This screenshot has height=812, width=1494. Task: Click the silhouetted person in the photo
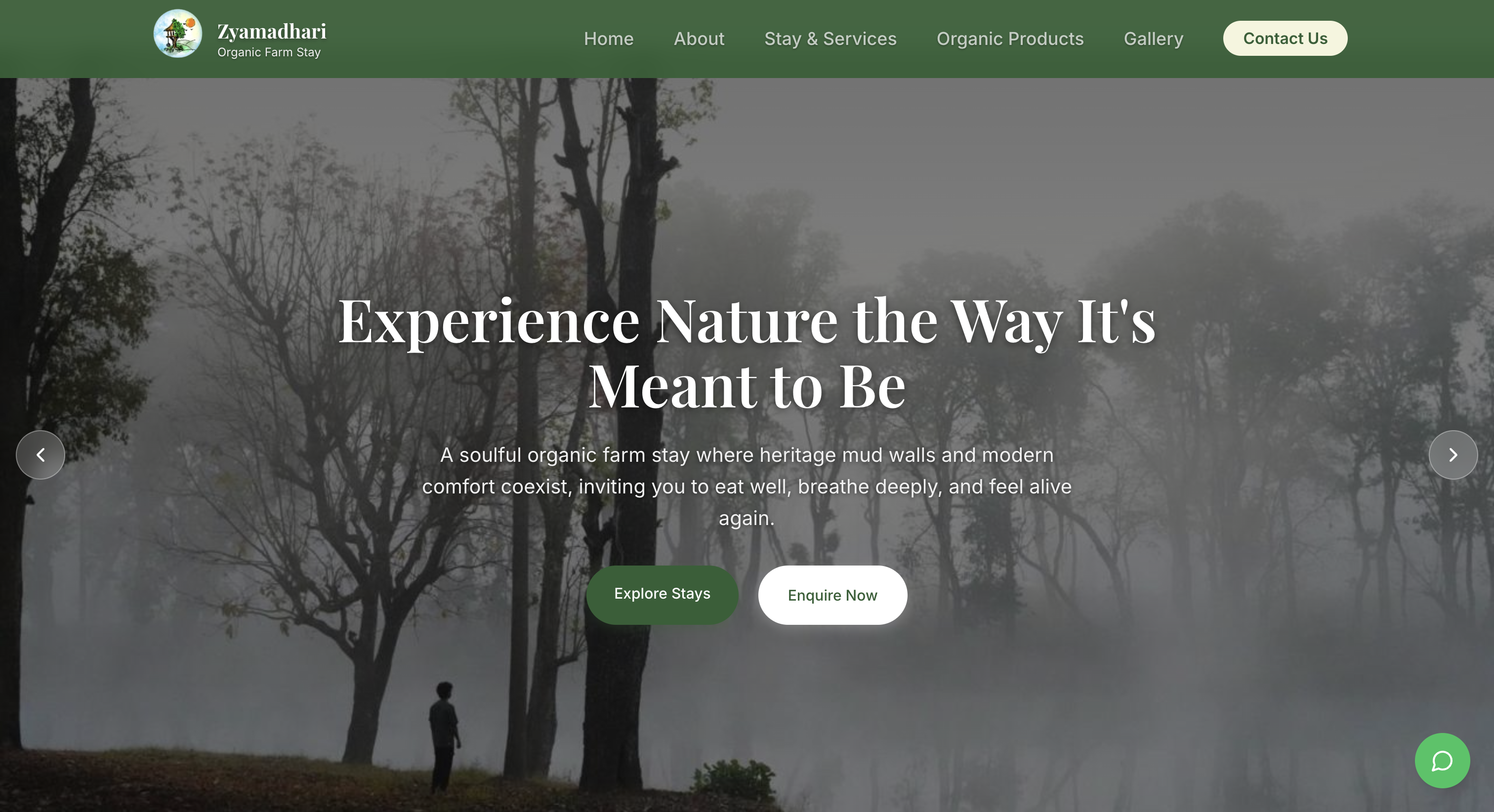(444, 736)
